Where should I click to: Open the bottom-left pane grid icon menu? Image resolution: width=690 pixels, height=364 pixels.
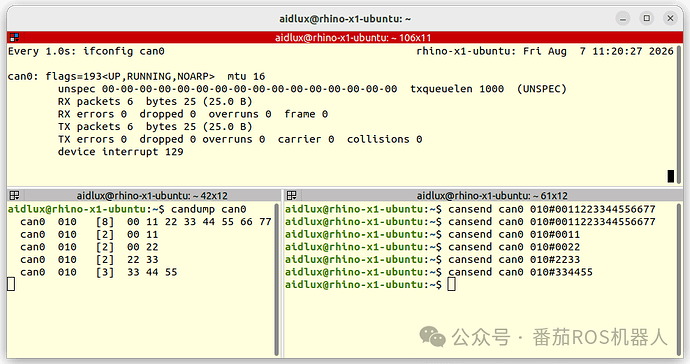[x=15, y=195]
